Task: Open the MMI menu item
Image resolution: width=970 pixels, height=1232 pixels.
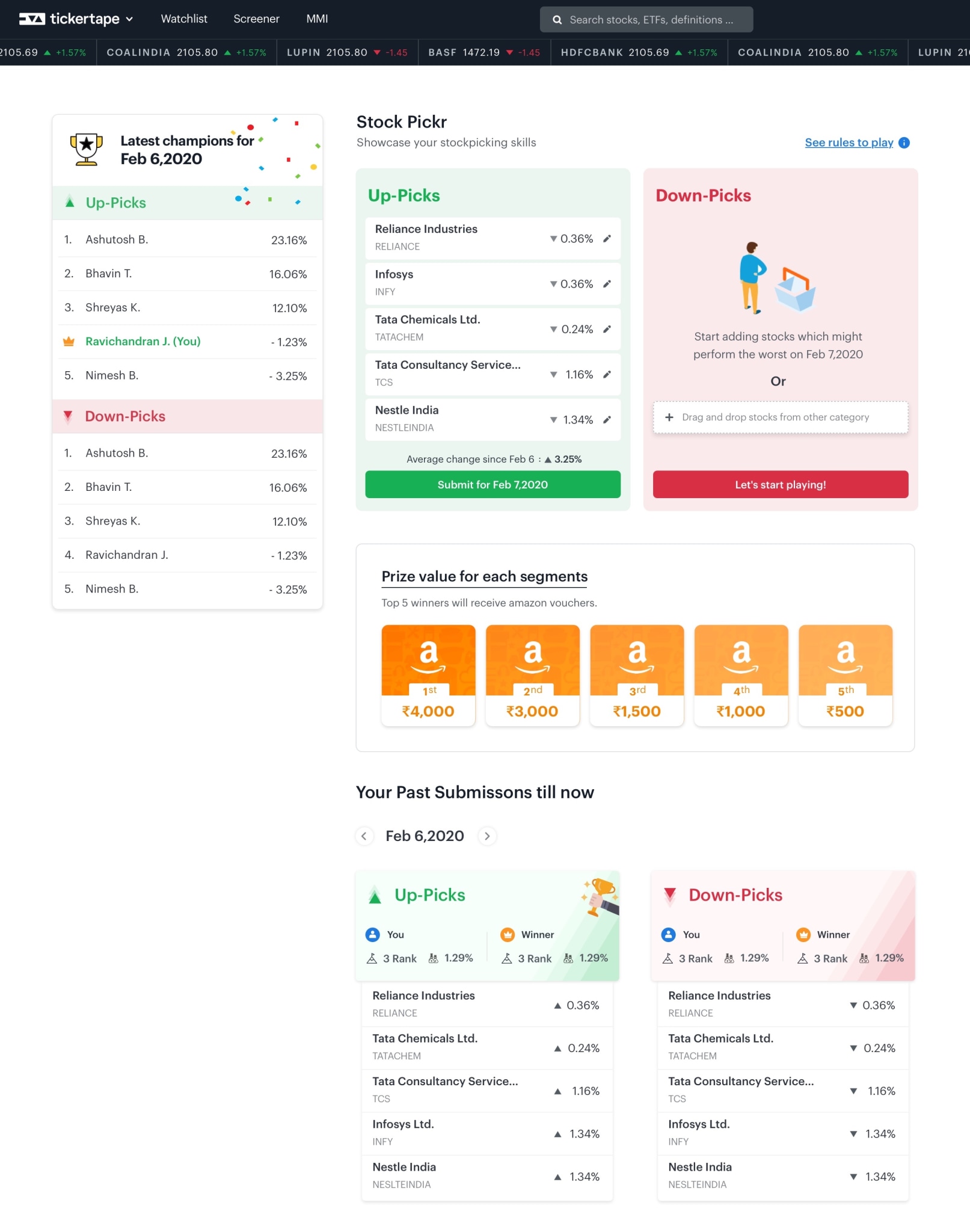Action: pos(317,19)
